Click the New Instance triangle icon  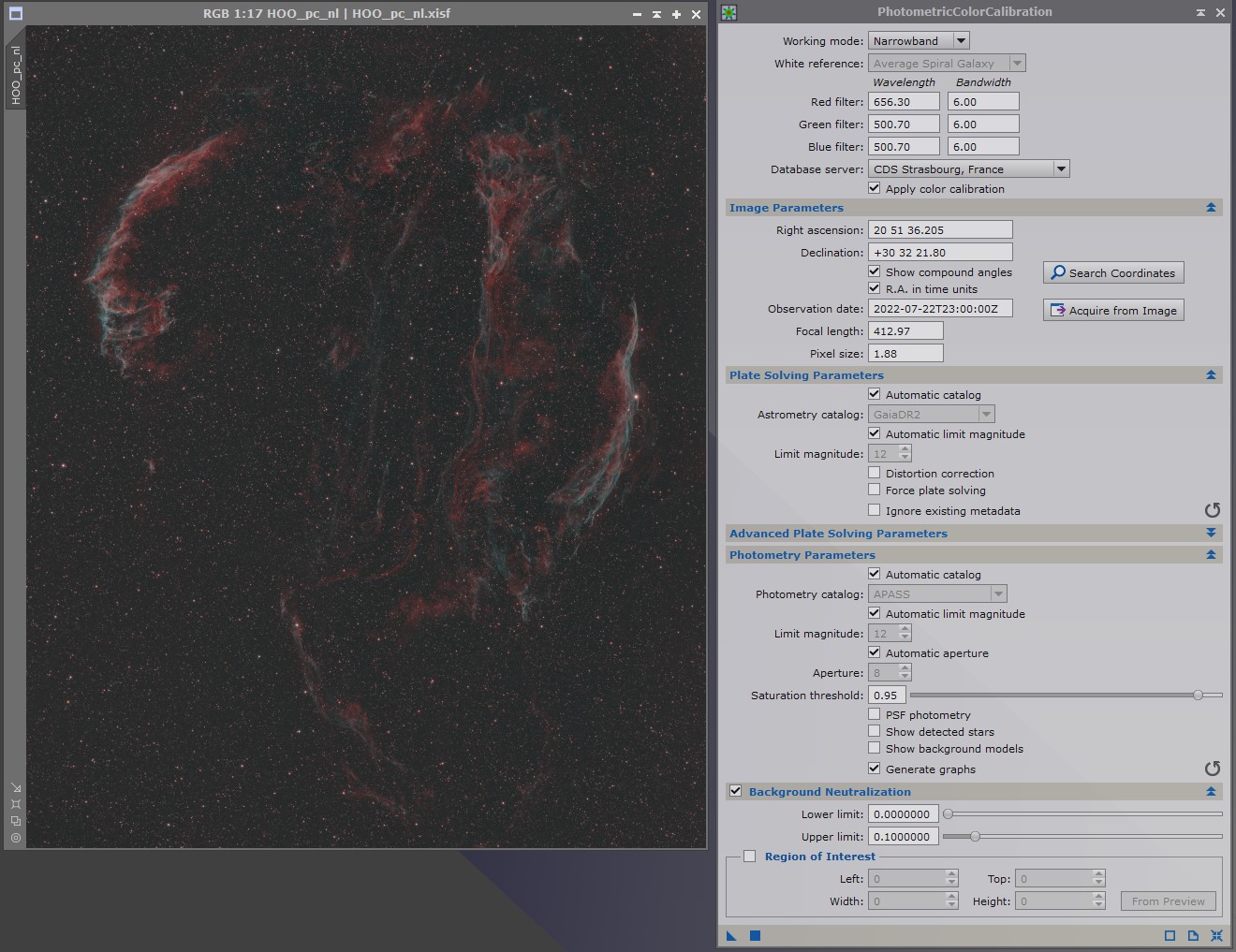(x=731, y=935)
